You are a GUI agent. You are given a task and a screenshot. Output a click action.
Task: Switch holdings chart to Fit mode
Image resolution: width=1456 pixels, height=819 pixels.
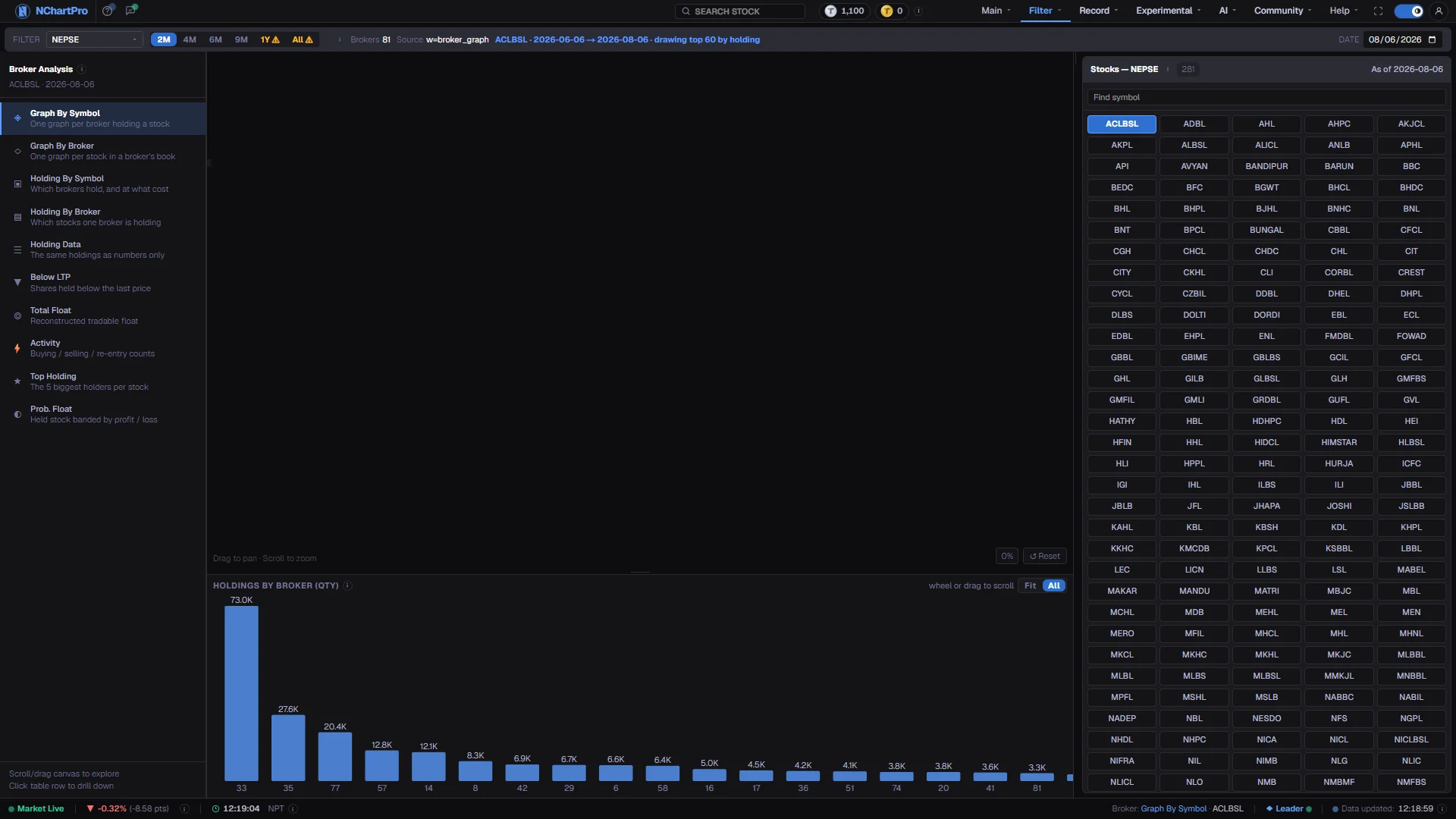click(1030, 585)
